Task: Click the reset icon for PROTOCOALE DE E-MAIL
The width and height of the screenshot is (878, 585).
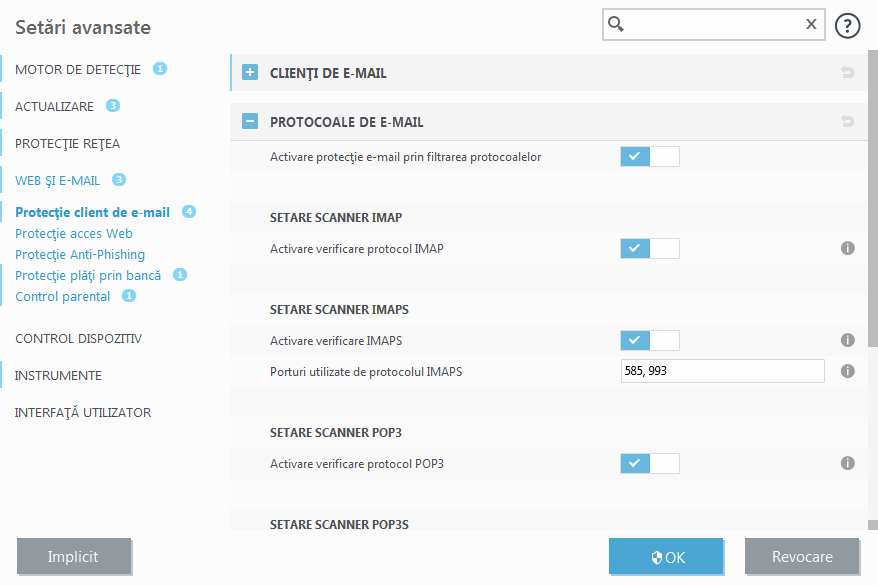Action: (x=847, y=121)
